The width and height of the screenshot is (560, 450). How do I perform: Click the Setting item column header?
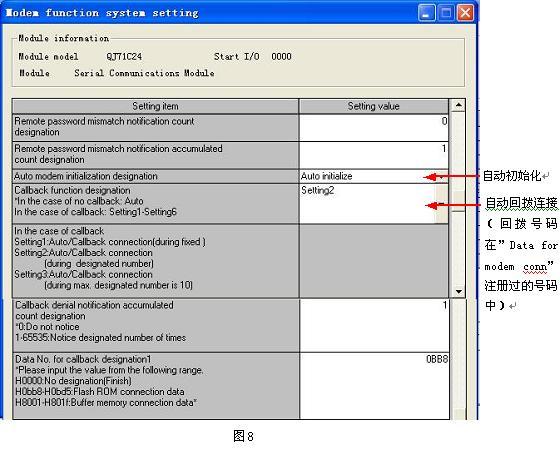point(155,106)
